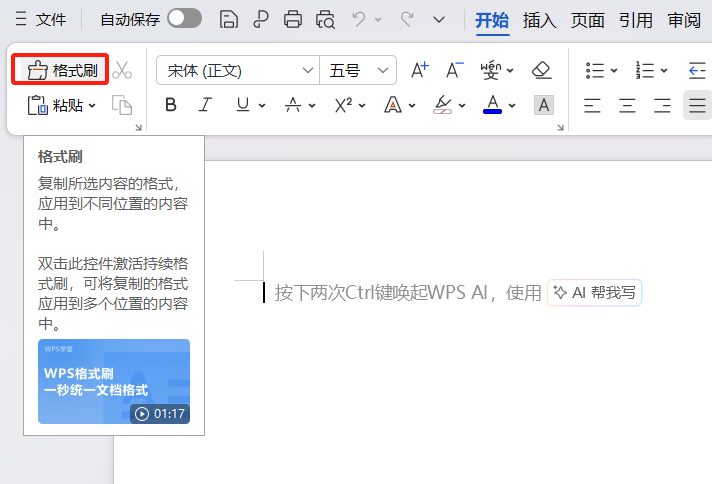Open the Customize quick access toolbar chevron
Screen dimensions: 712x484
[x=439, y=20]
